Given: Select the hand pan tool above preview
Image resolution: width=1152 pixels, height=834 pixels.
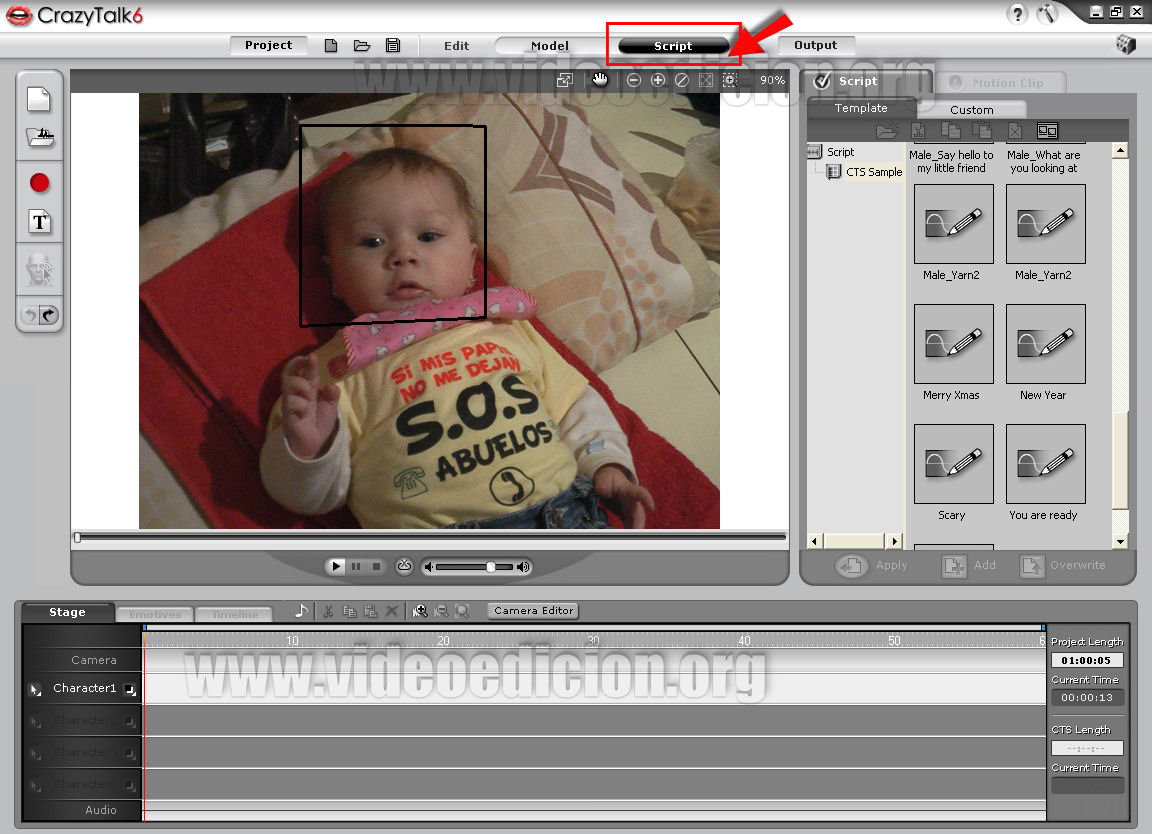Looking at the screenshot, I should [x=600, y=80].
